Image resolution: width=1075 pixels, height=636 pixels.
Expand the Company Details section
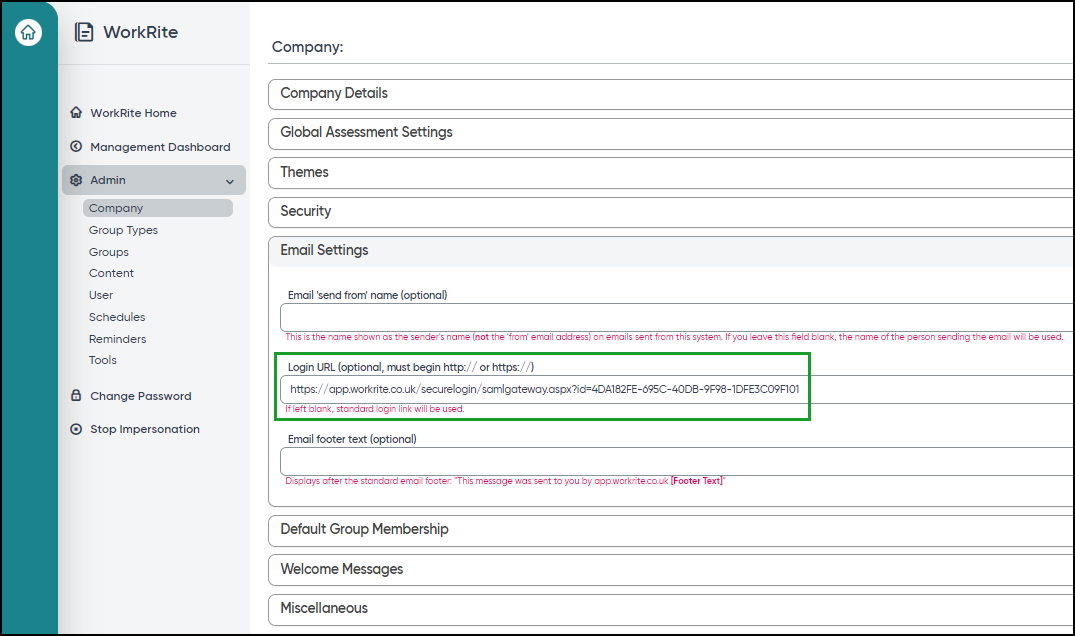pos(671,94)
